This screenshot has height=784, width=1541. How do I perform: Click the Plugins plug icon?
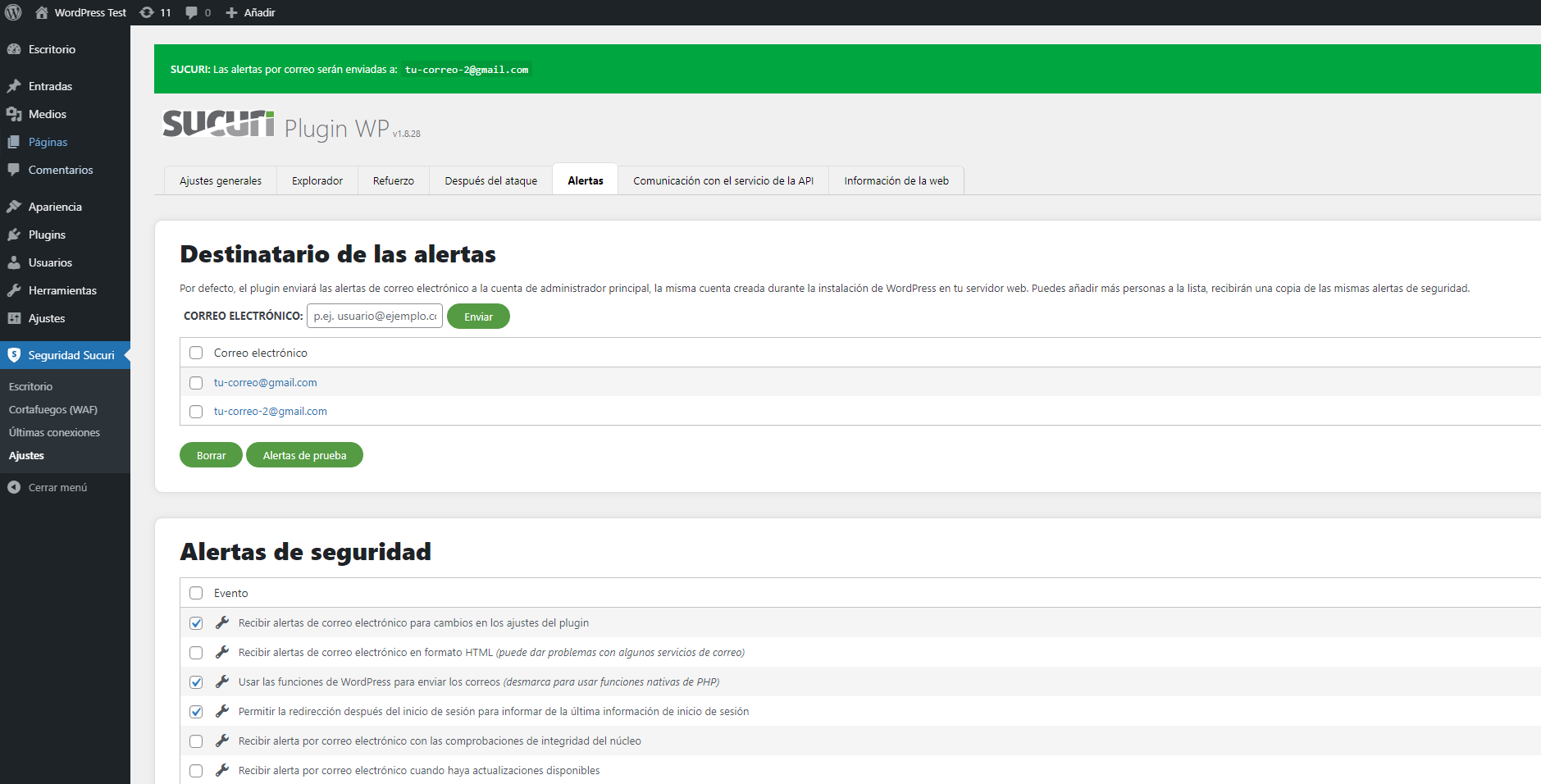(x=14, y=235)
